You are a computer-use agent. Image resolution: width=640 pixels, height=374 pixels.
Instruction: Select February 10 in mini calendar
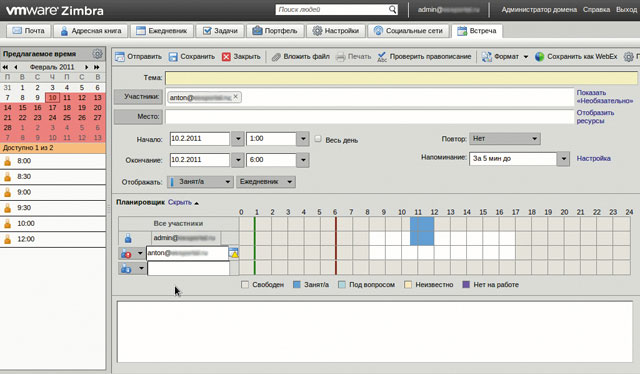[52, 98]
